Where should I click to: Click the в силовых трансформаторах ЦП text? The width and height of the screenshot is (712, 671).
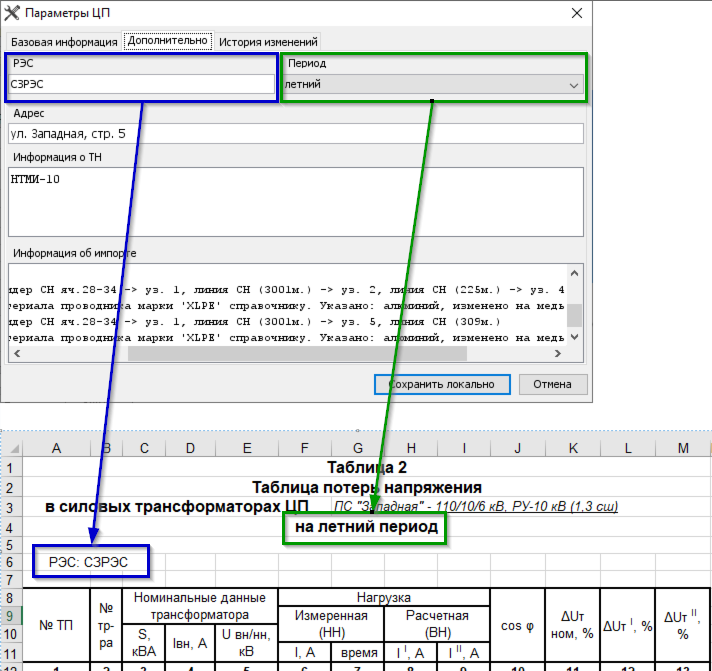pos(177,506)
